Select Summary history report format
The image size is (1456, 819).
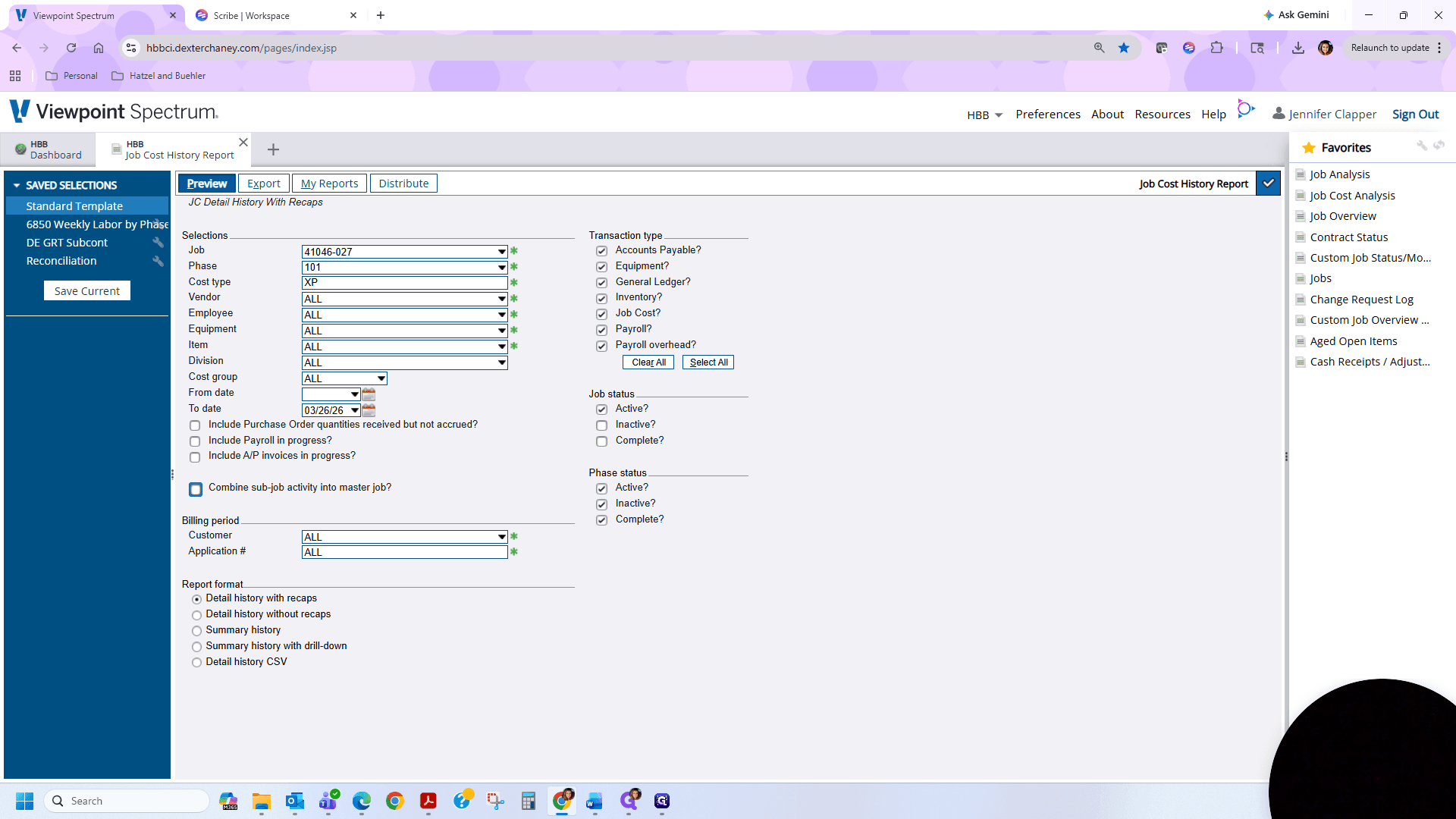(x=196, y=631)
